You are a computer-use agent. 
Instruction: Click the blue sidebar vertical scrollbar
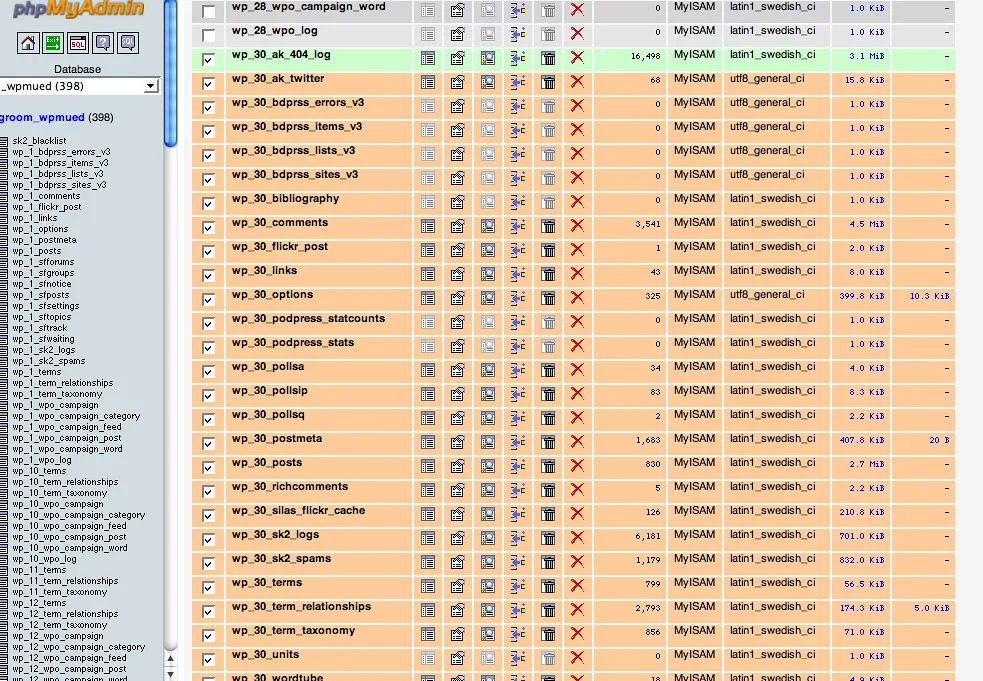(171, 70)
